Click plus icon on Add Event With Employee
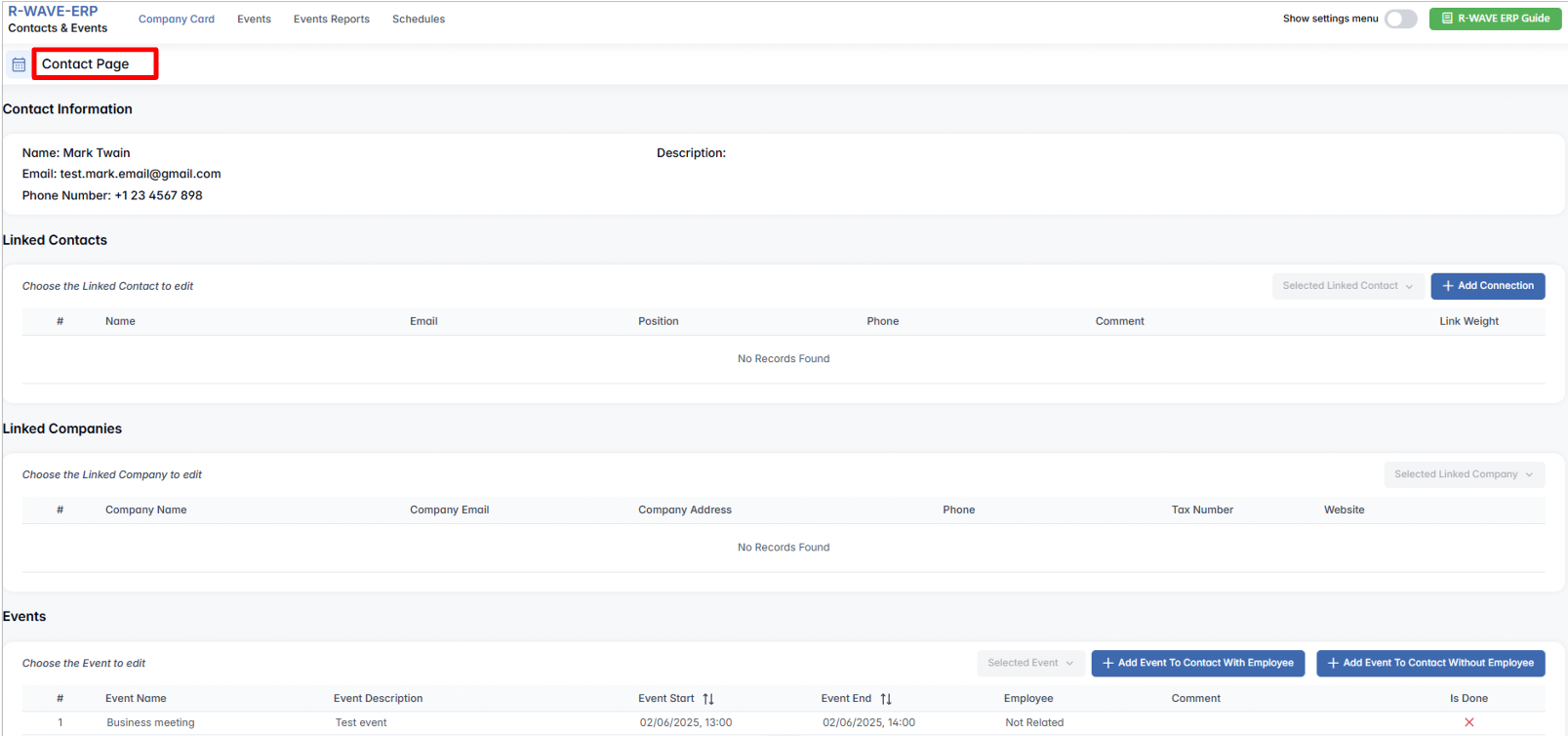Screen dimensions: 1568x736 click(x=1107, y=663)
